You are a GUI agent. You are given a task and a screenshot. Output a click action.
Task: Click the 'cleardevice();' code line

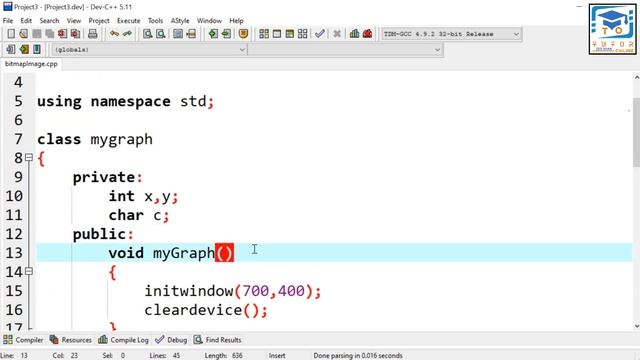point(206,310)
